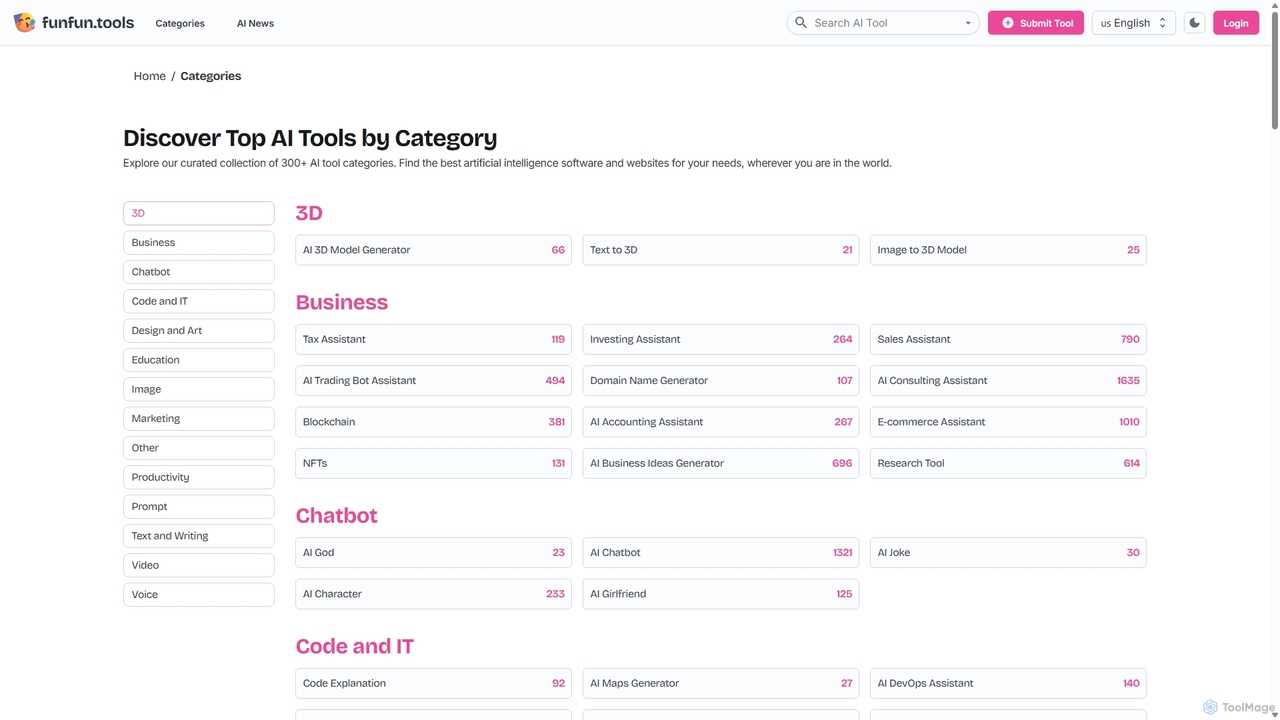
Task: Open AI 3D Model Generator category
Action: coord(433,250)
